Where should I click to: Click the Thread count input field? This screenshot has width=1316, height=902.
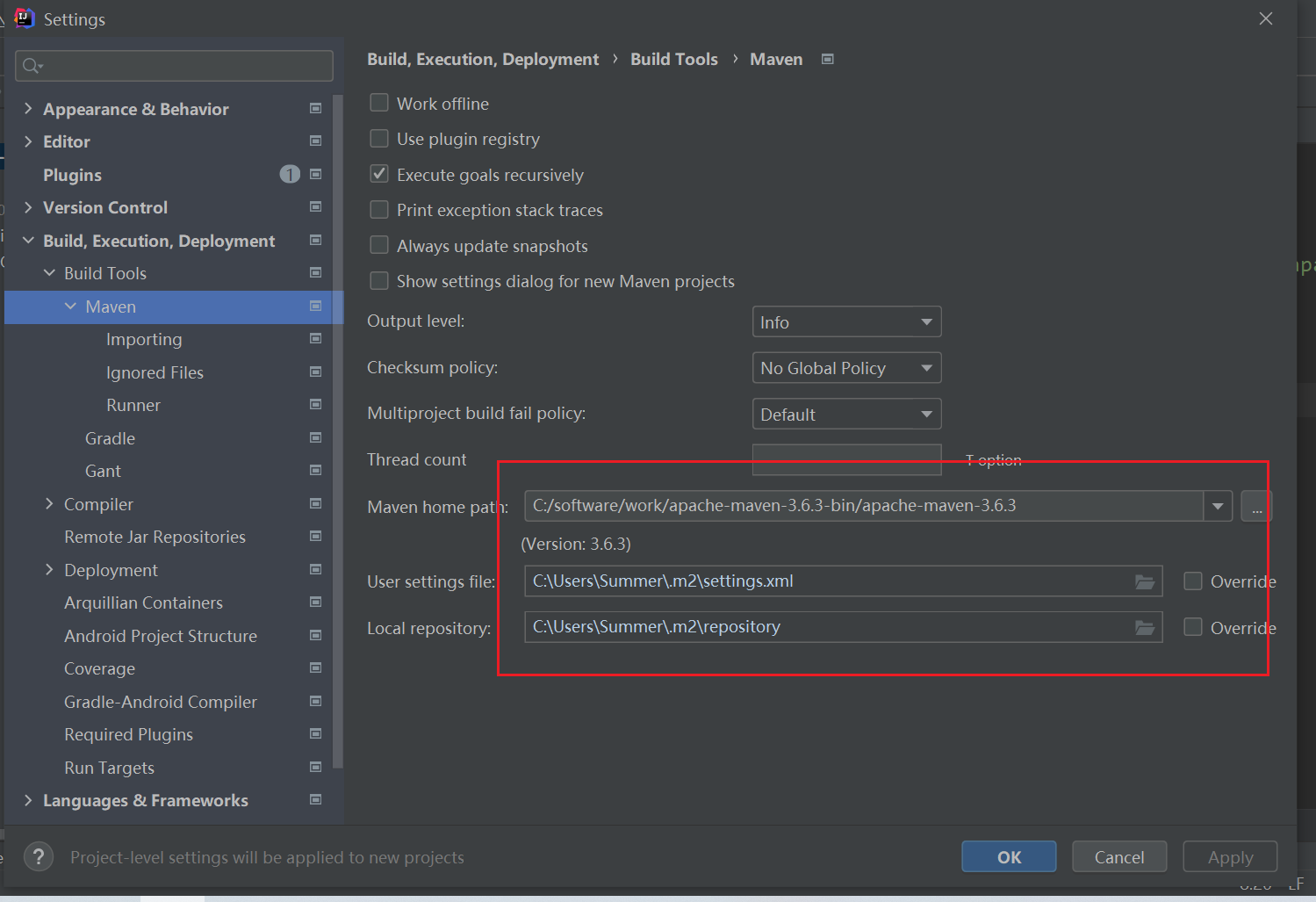point(846,459)
